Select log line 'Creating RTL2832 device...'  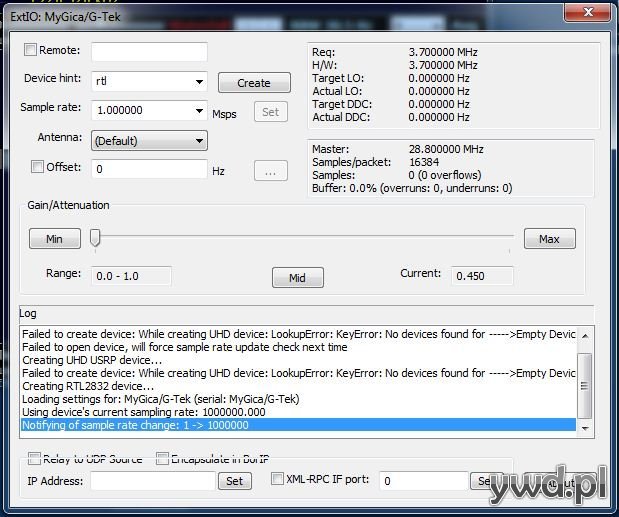point(298,386)
